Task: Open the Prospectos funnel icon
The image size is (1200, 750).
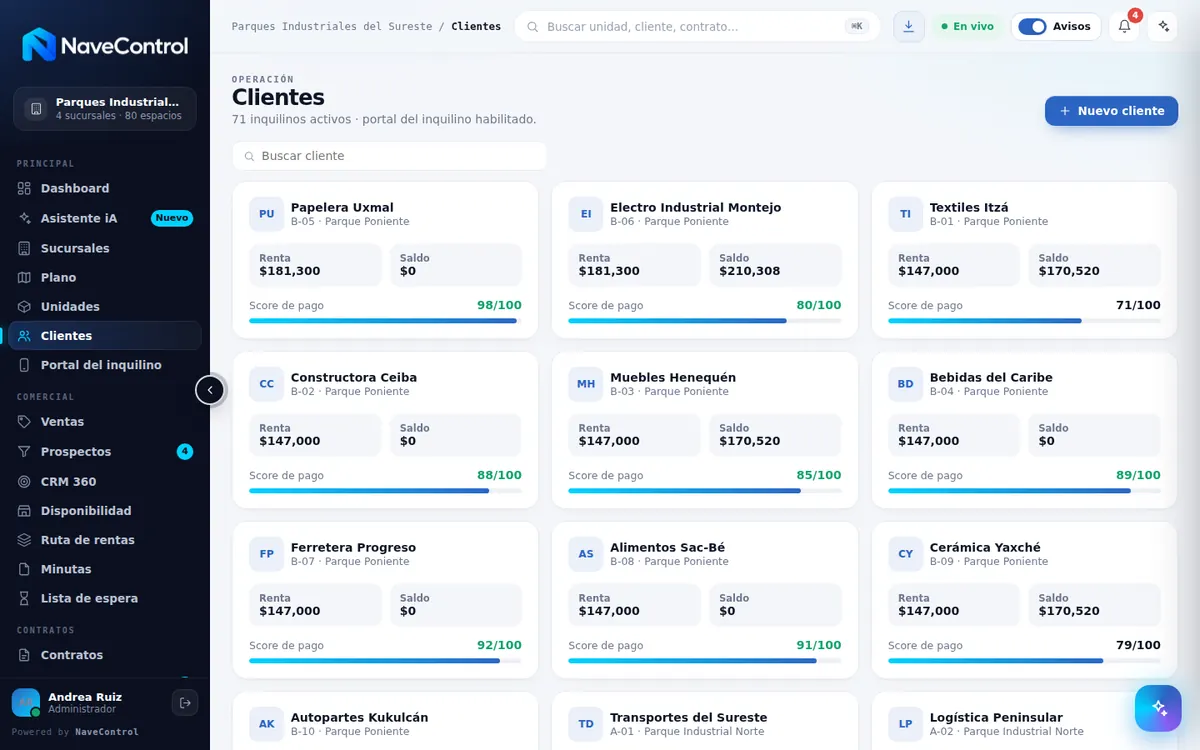Action: [25, 452]
